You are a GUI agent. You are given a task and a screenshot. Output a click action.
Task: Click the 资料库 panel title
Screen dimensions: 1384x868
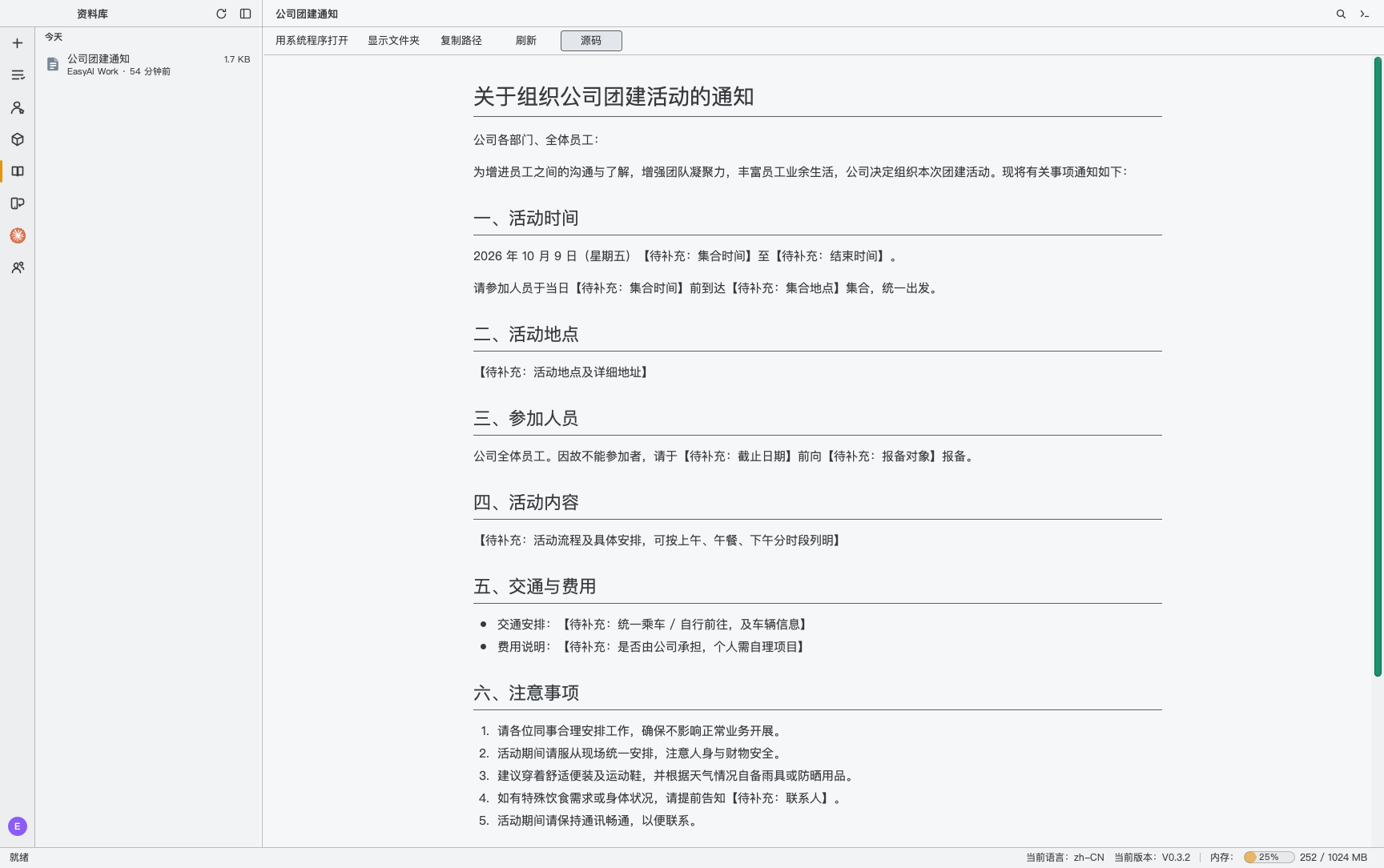point(92,14)
